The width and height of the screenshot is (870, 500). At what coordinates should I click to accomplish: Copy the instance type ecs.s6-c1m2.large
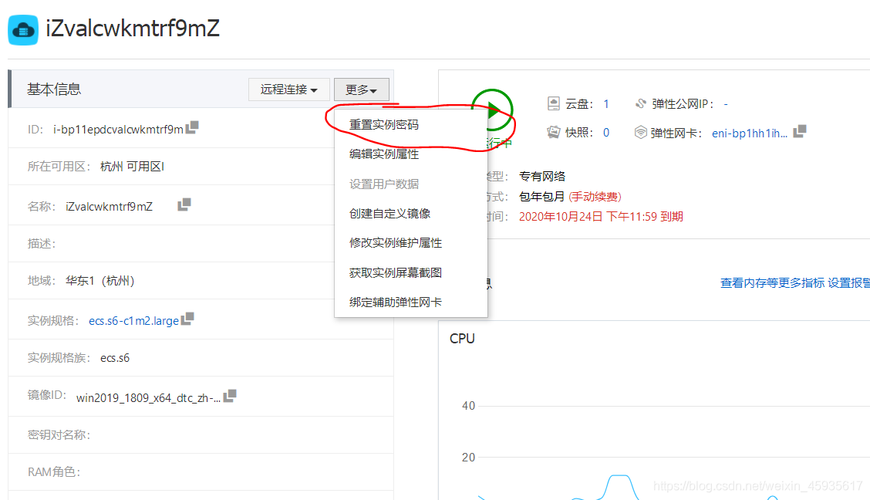click(x=188, y=319)
